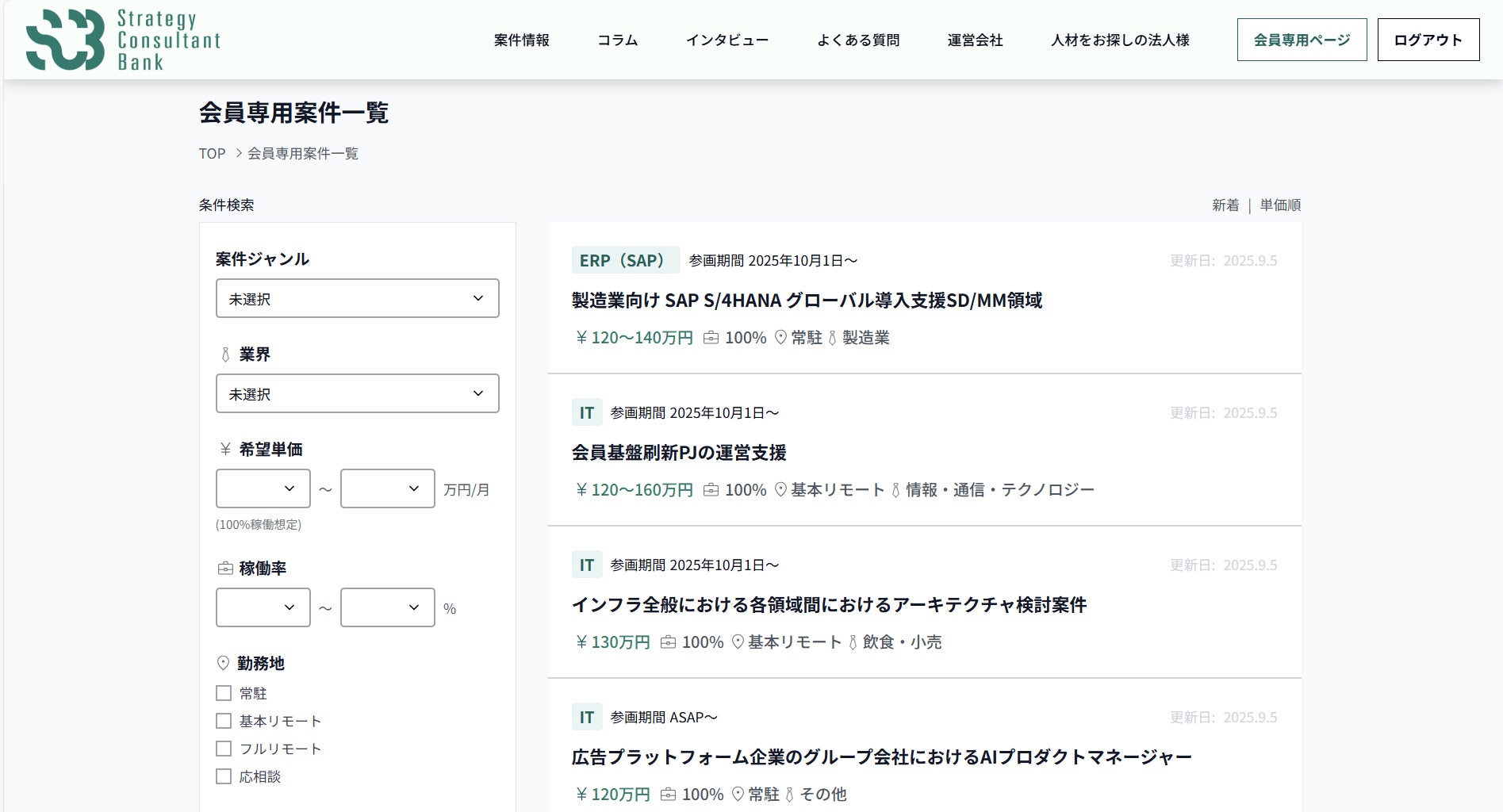This screenshot has height=812, width=1503.
Task: Go to the よくある質問 menu item
Action: 858,40
